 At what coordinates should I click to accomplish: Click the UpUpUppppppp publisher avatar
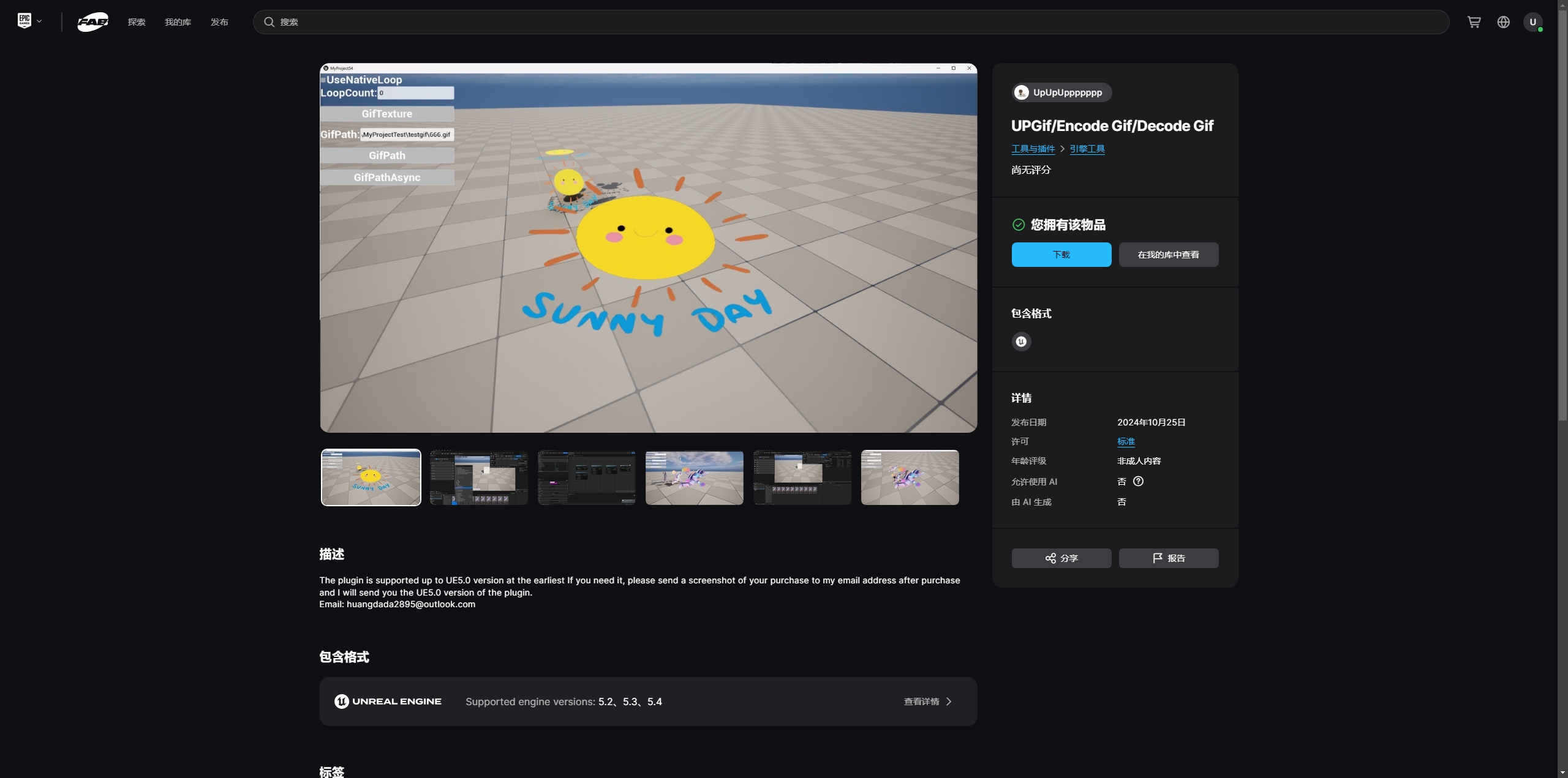click(x=1021, y=92)
